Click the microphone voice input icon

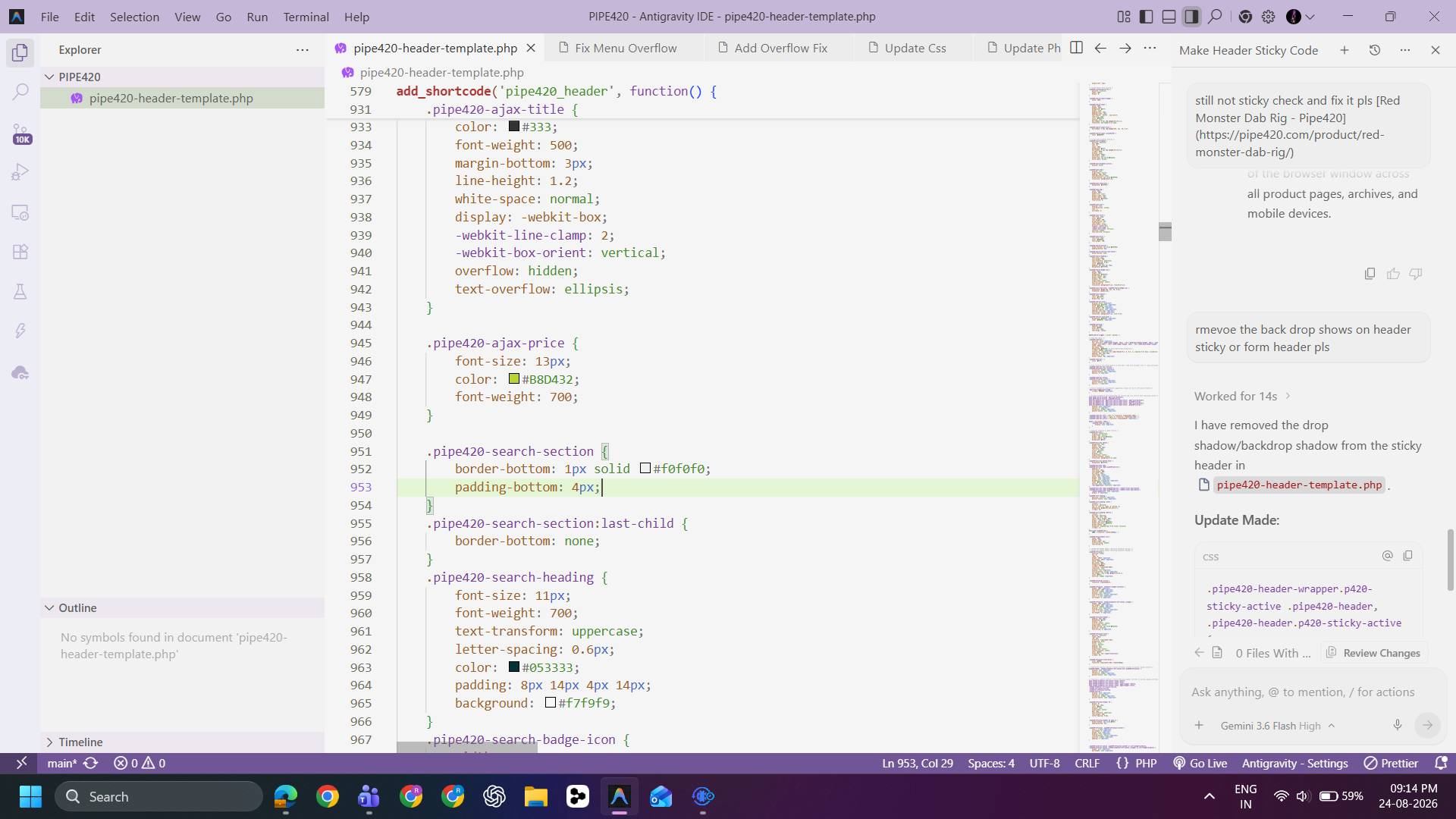(x=1397, y=725)
